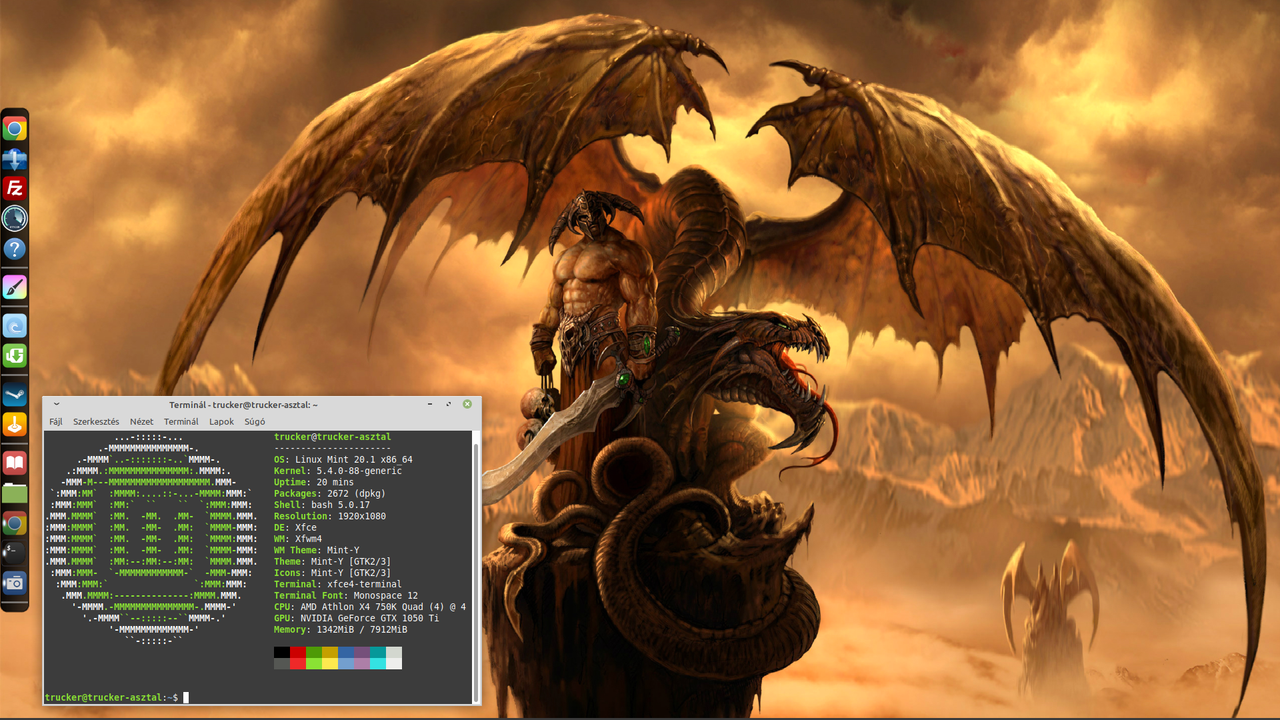Open the Terminál menu in the menu bar

[x=181, y=422]
